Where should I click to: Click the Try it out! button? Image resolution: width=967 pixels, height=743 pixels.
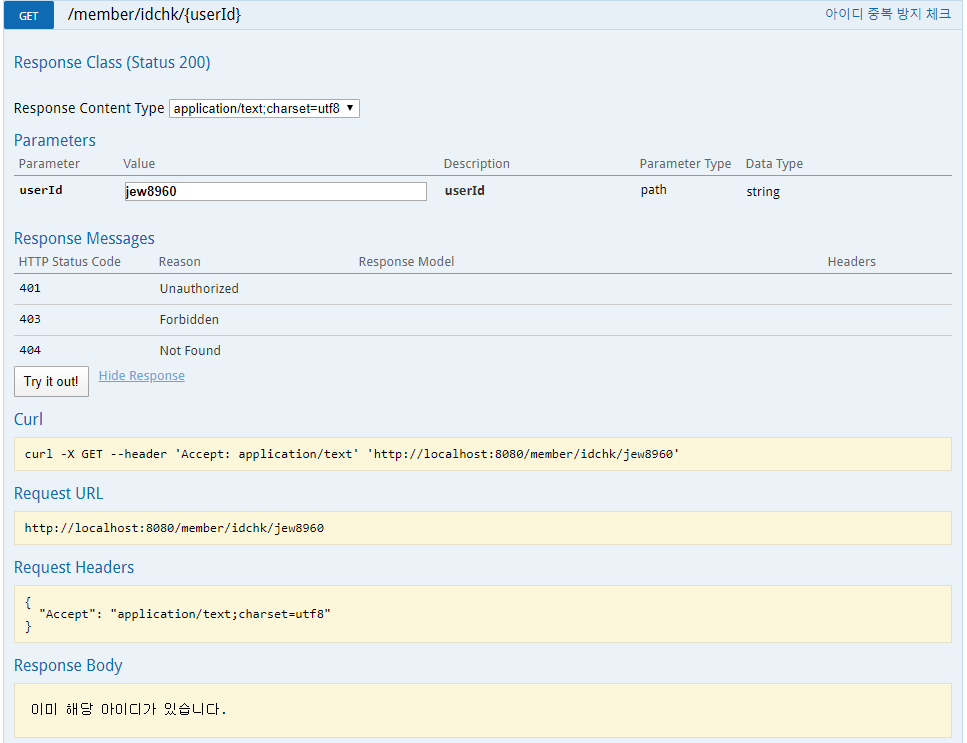[x=51, y=382]
